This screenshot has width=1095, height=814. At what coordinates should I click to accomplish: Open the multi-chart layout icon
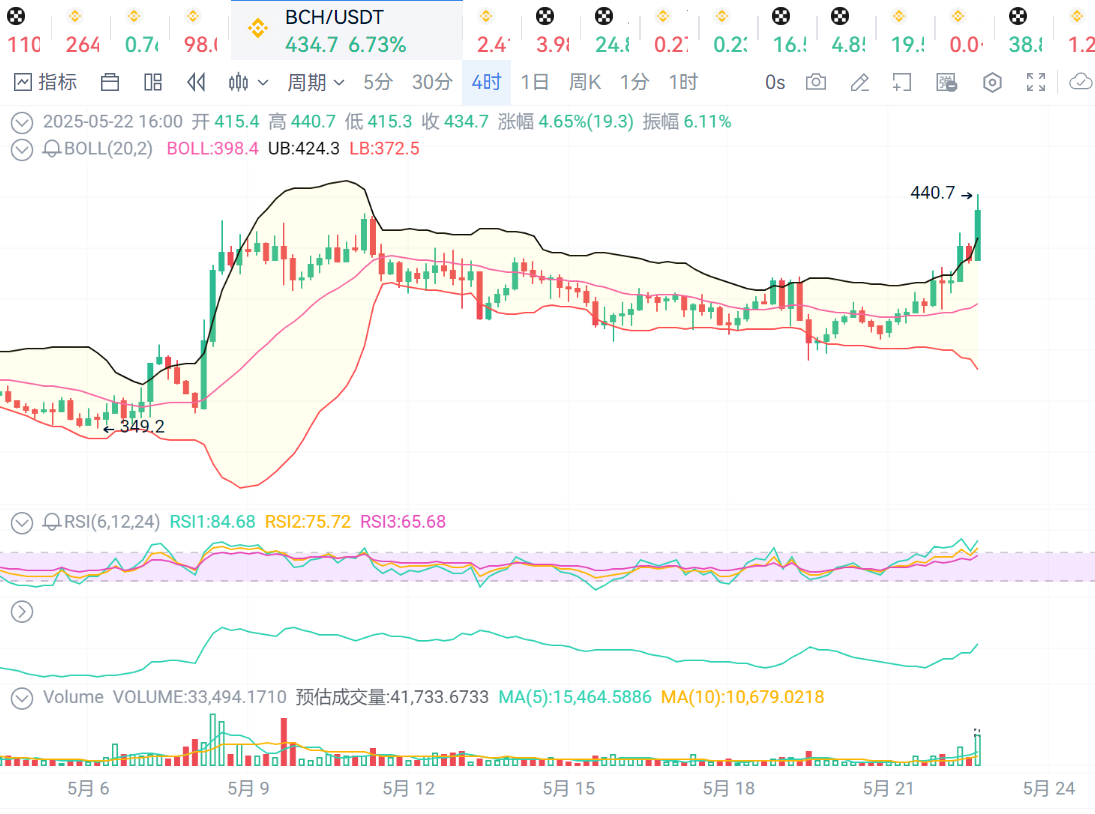click(x=153, y=82)
